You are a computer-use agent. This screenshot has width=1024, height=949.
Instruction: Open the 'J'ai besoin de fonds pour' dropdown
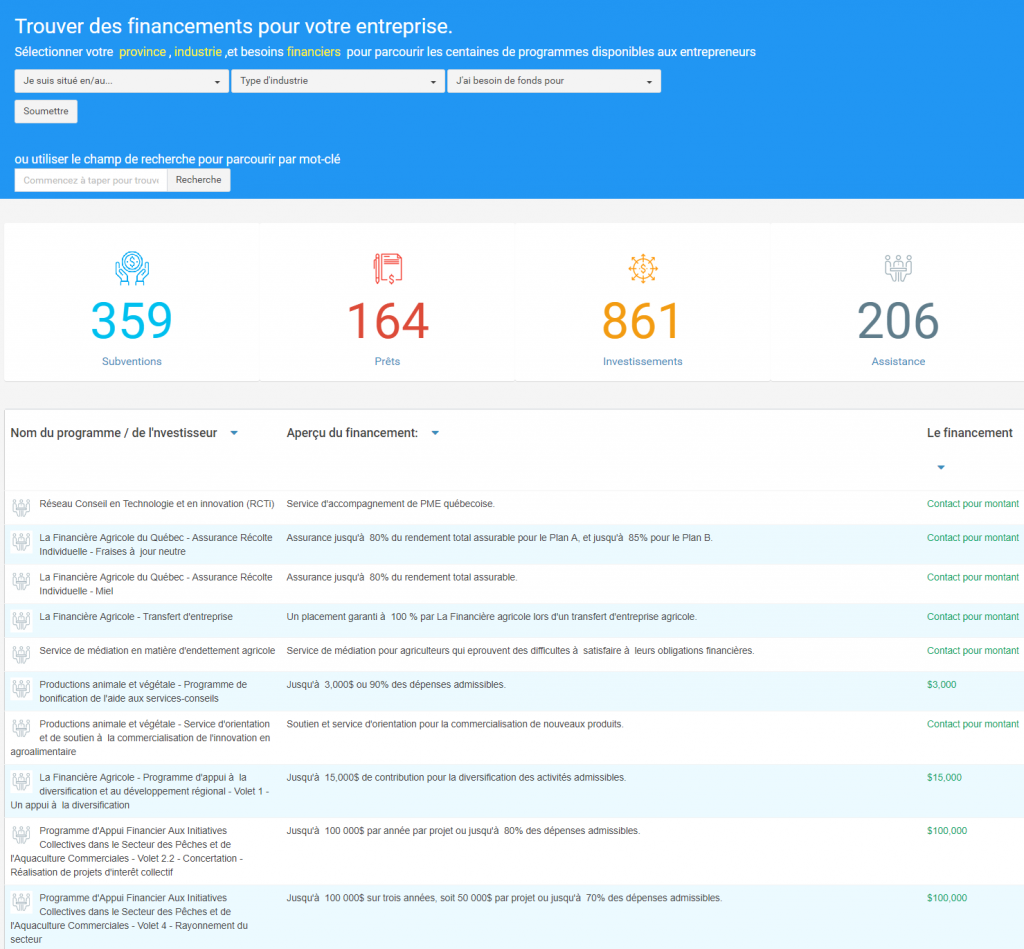pos(554,81)
